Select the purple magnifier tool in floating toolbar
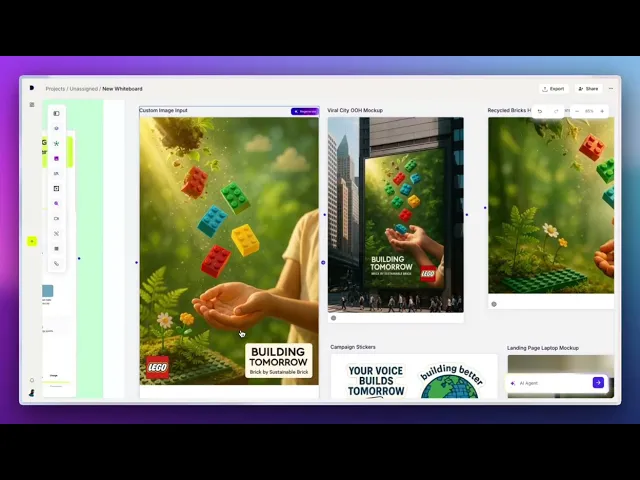640x480 pixels. click(x=56, y=203)
